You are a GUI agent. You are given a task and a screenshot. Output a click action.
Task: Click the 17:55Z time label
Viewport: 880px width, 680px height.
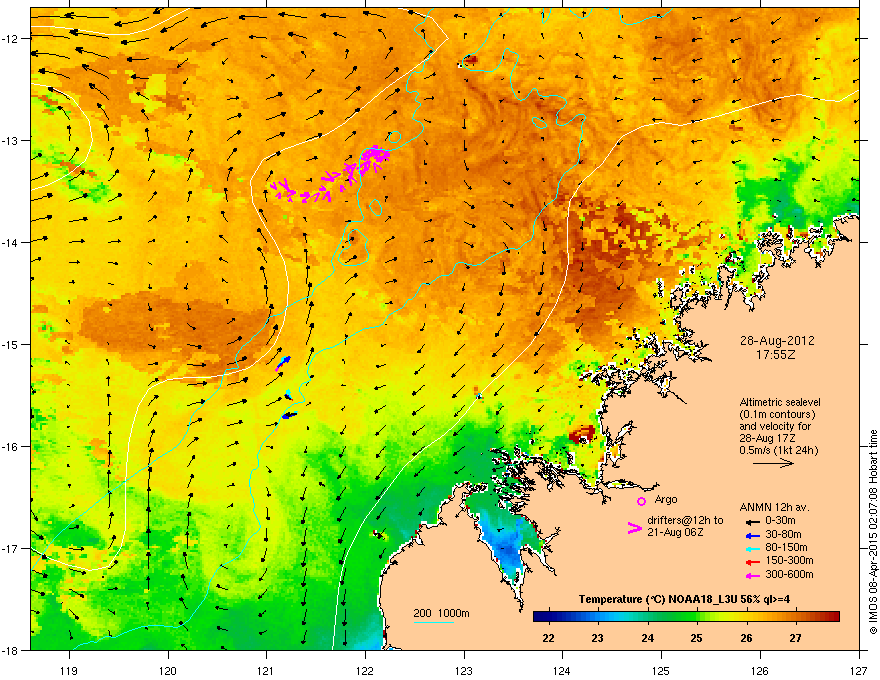[x=776, y=355]
